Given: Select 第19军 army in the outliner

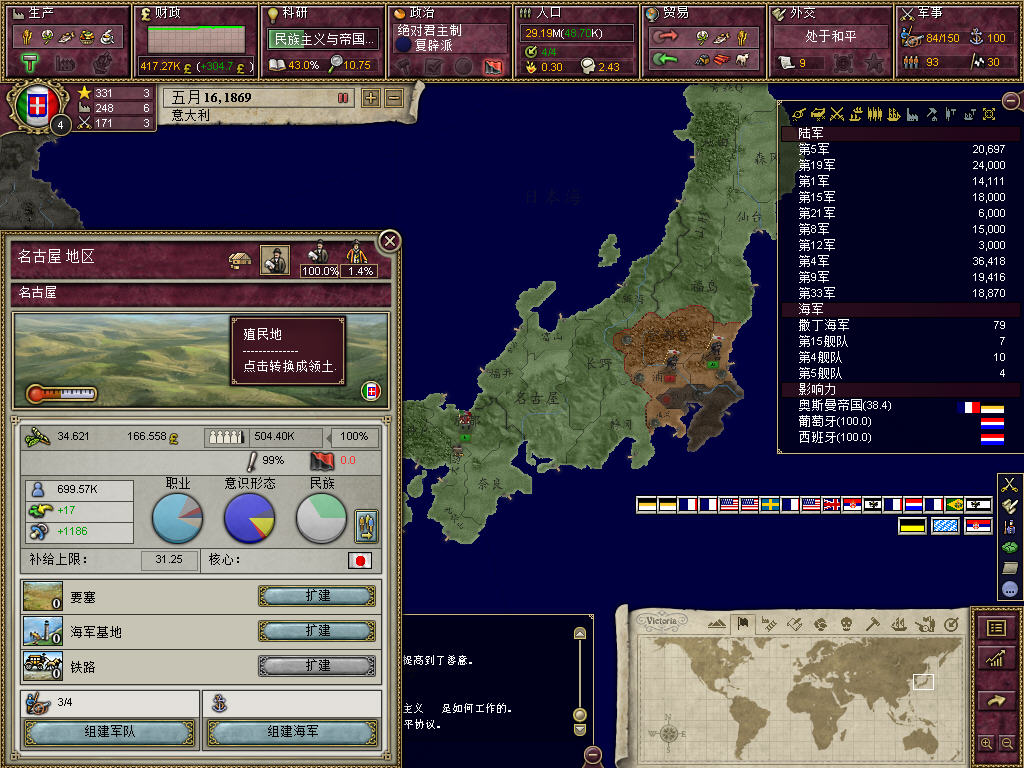Looking at the screenshot, I should point(901,165).
